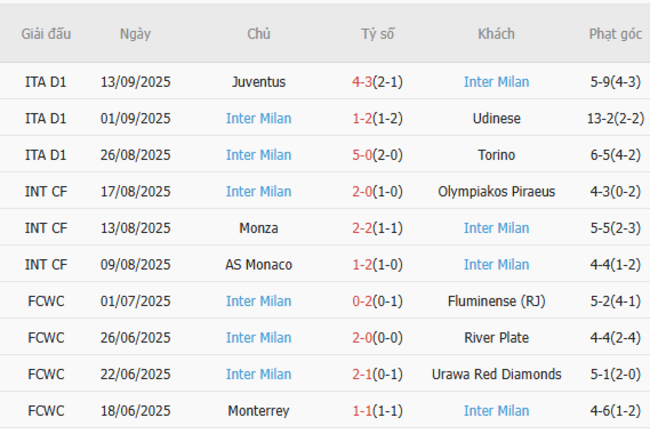Click Inter Milan in the Torino match row

(x=259, y=155)
